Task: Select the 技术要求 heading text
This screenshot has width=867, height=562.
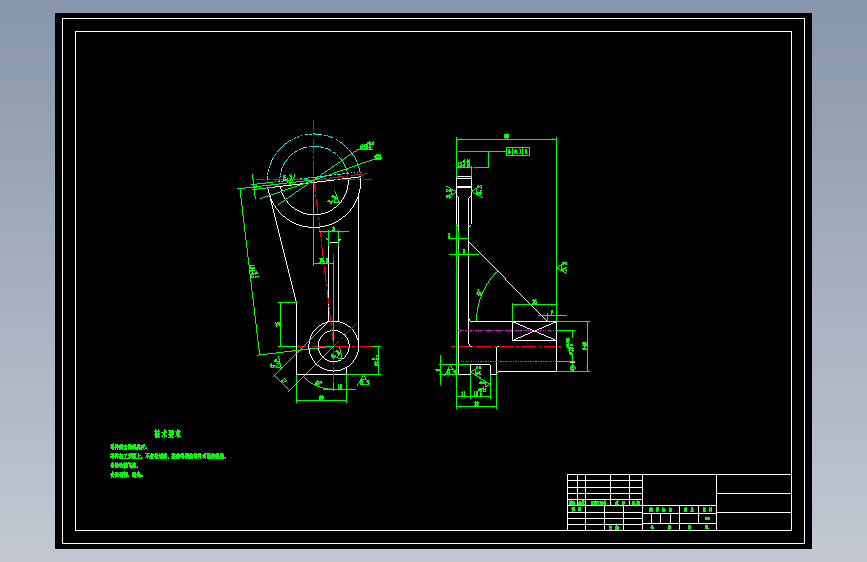Action: 168,434
